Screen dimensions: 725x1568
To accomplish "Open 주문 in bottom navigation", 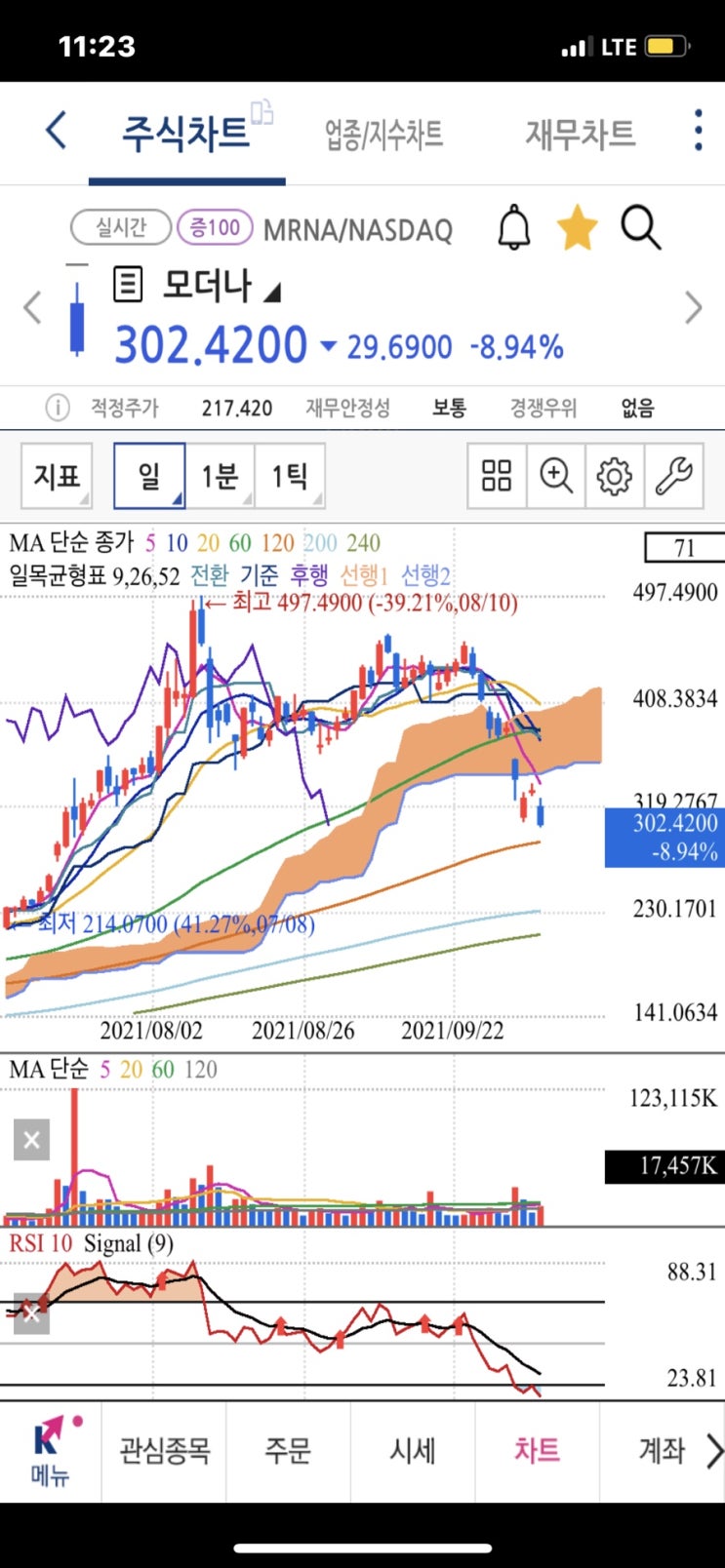I will coord(288,1451).
